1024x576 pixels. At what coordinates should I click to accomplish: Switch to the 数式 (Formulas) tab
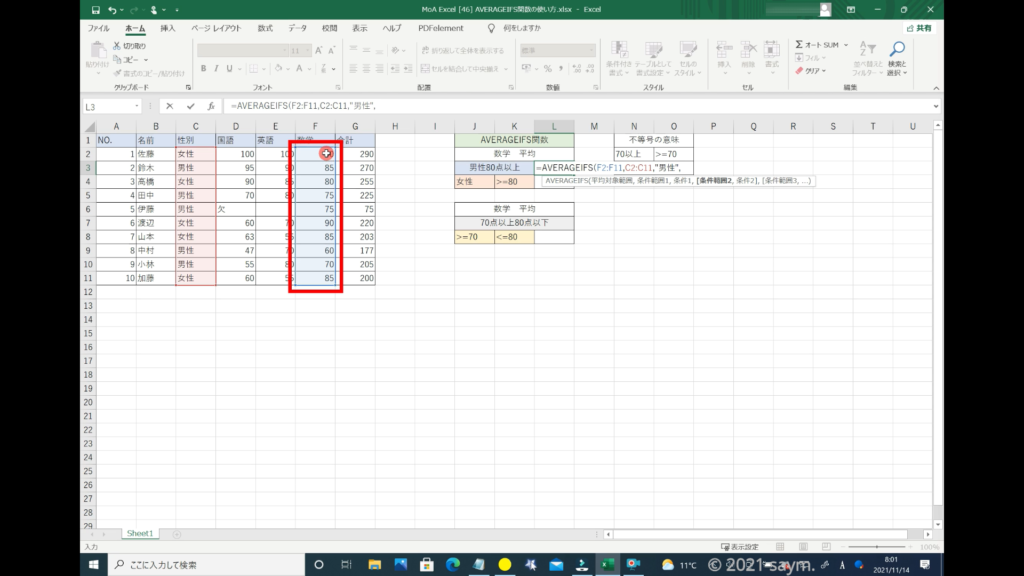click(x=265, y=28)
